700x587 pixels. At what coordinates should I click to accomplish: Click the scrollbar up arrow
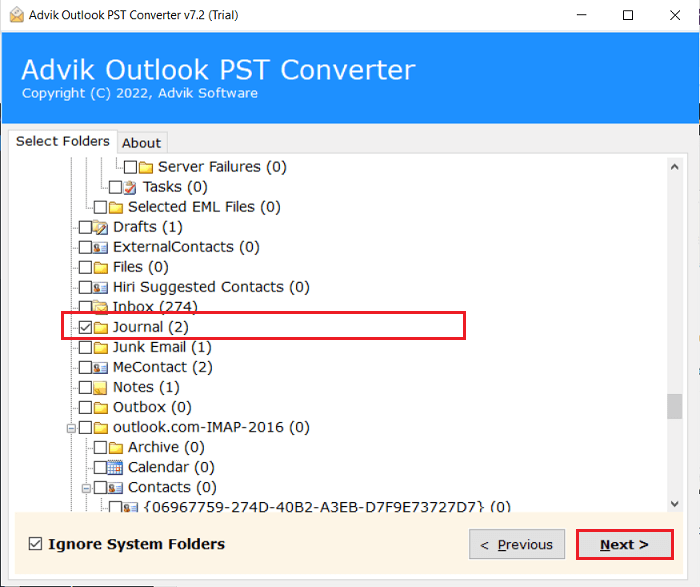coord(675,167)
